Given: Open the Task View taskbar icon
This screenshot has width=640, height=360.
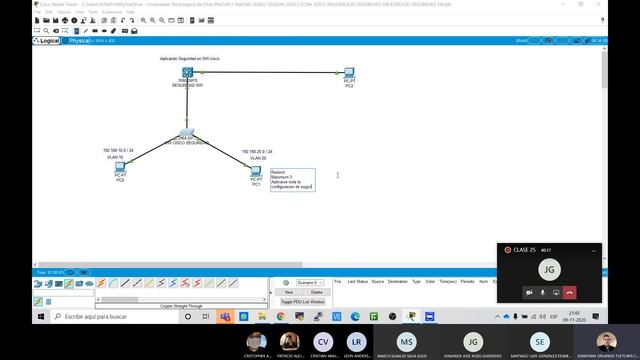Looking at the screenshot, I should coord(206,316).
